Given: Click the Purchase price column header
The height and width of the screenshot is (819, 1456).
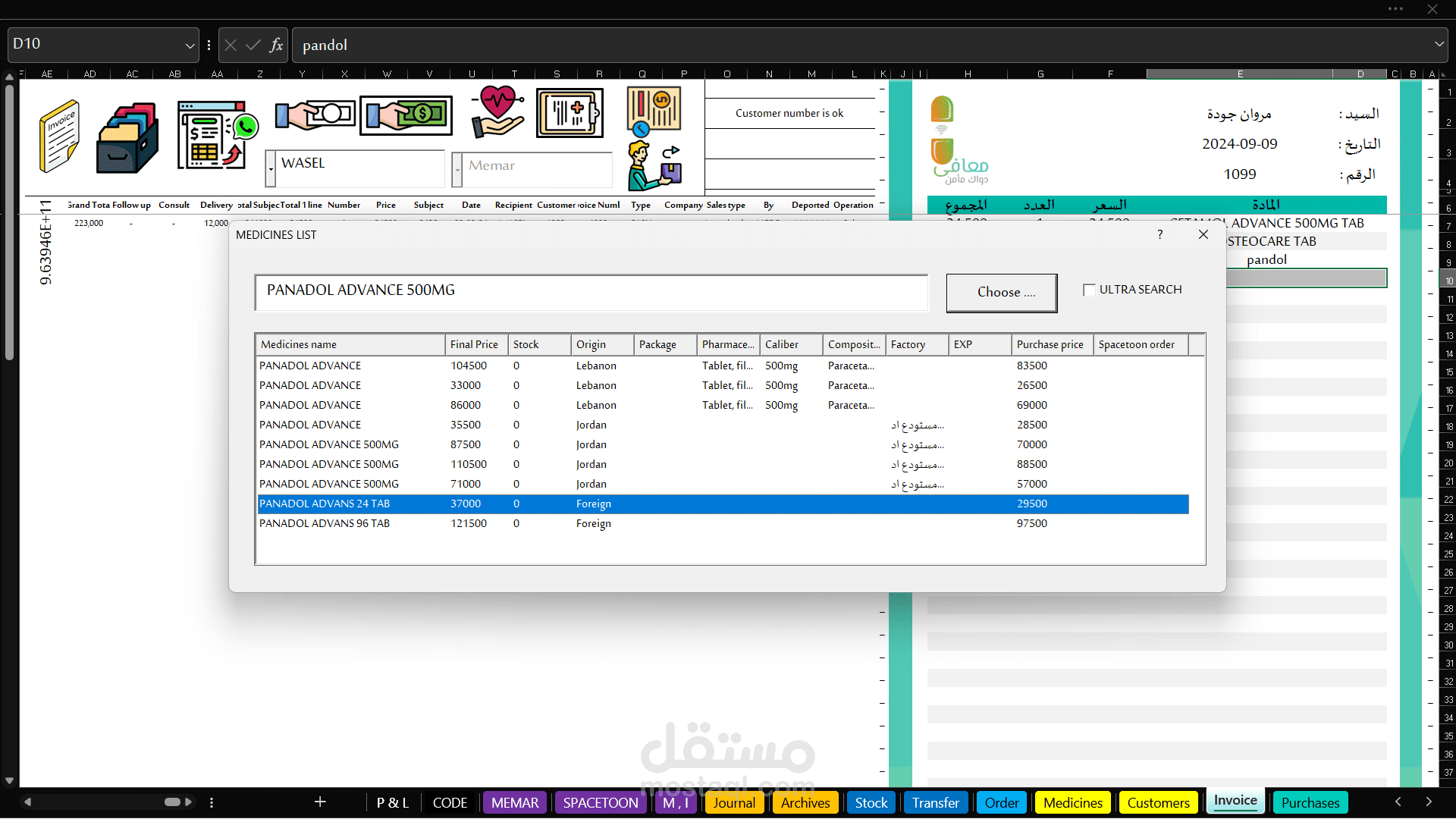Looking at the screenshot, I should click(1053, 344).
